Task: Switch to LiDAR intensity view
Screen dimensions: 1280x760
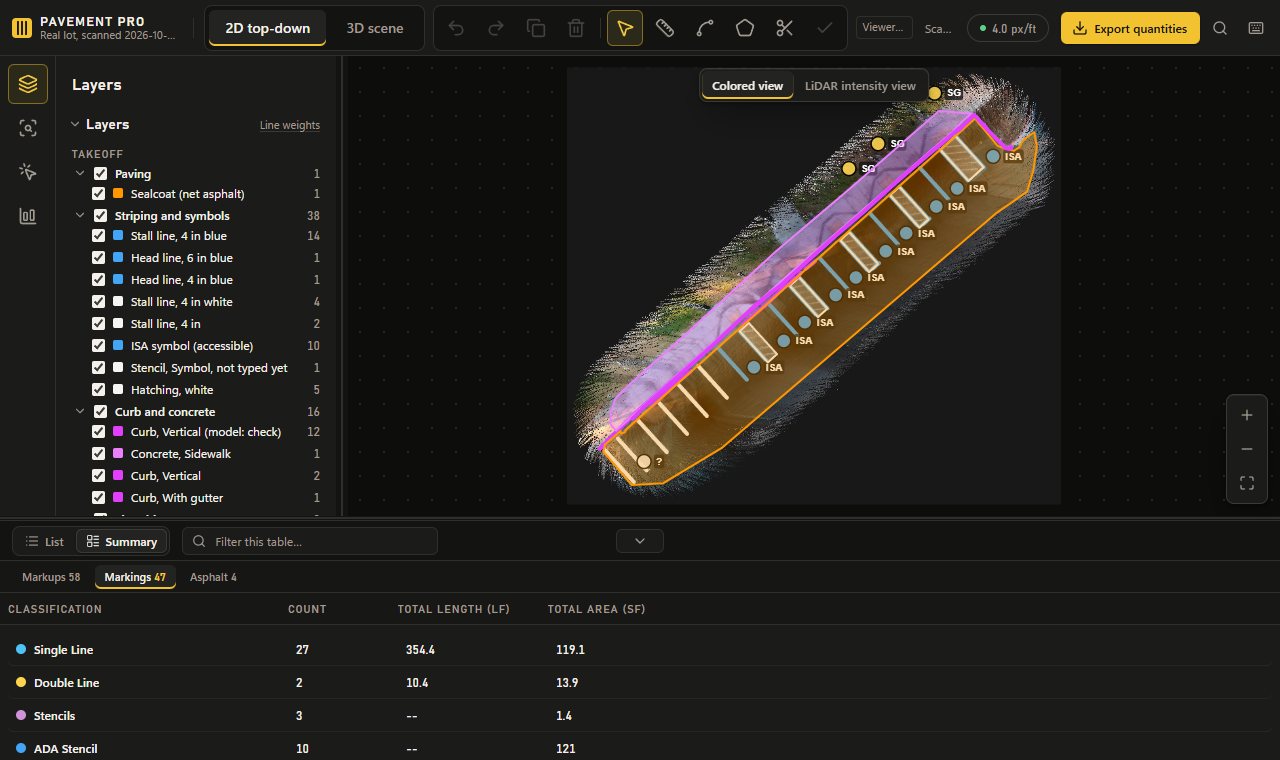Action: tap(860, 86)
